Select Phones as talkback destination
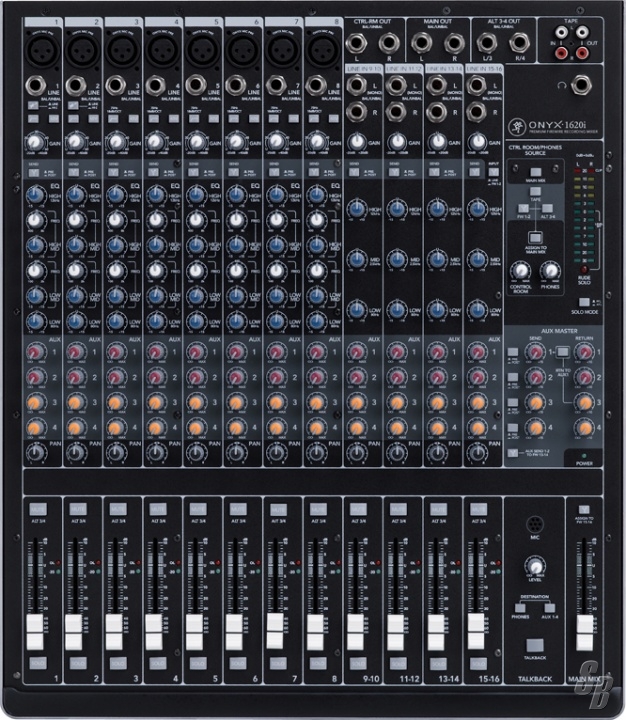This screenshot has width=626, height=720. tap(520, 606)
